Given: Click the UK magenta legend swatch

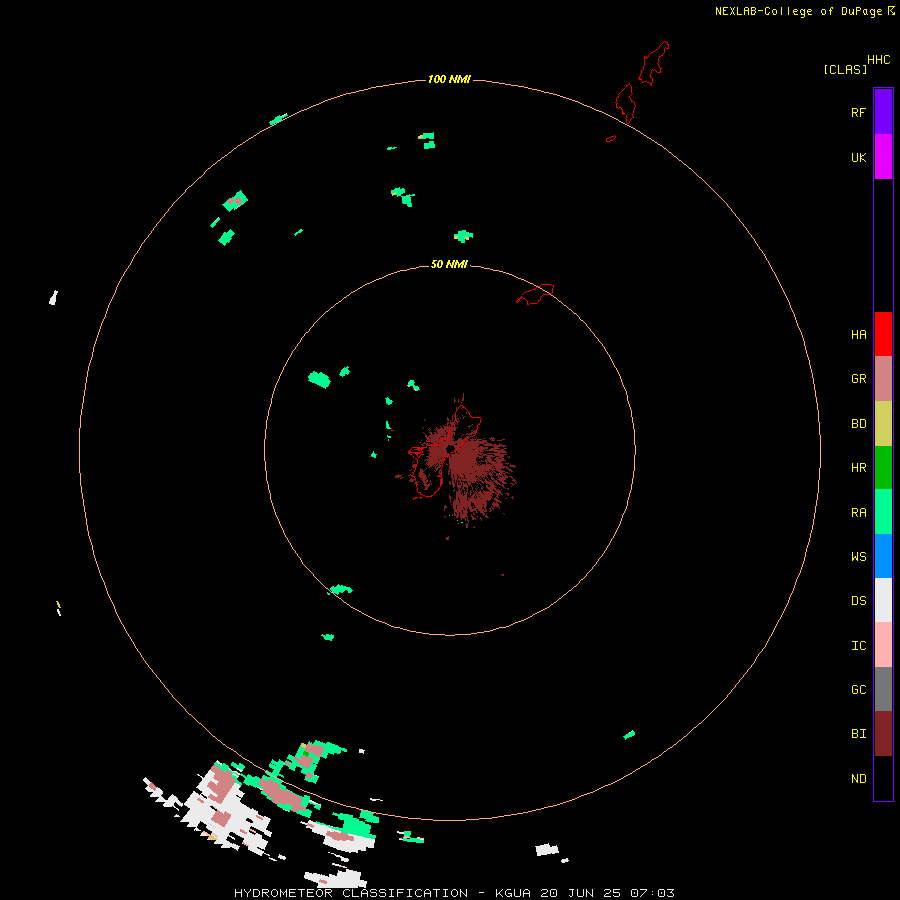Looking at the screenshot, I should click(x=883, y=157).
